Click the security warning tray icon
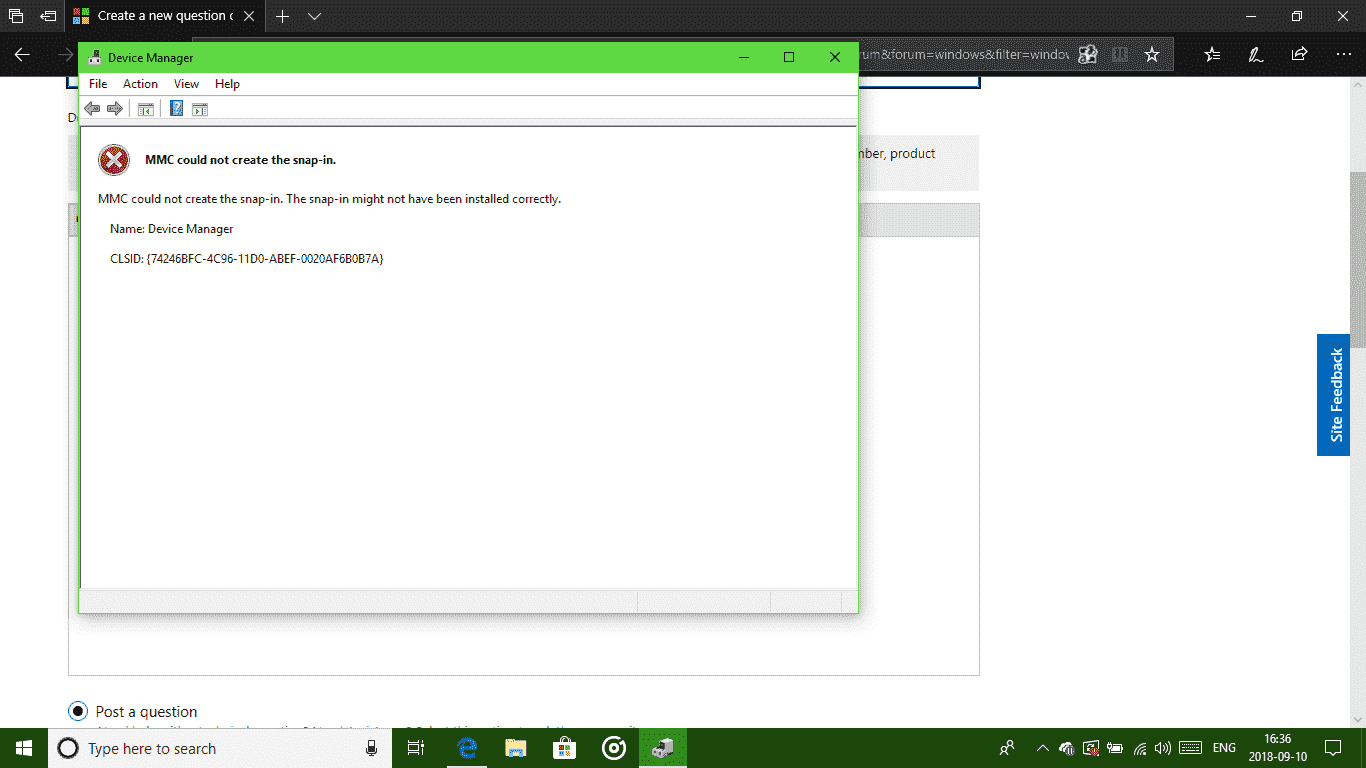 coord(1091,748)
